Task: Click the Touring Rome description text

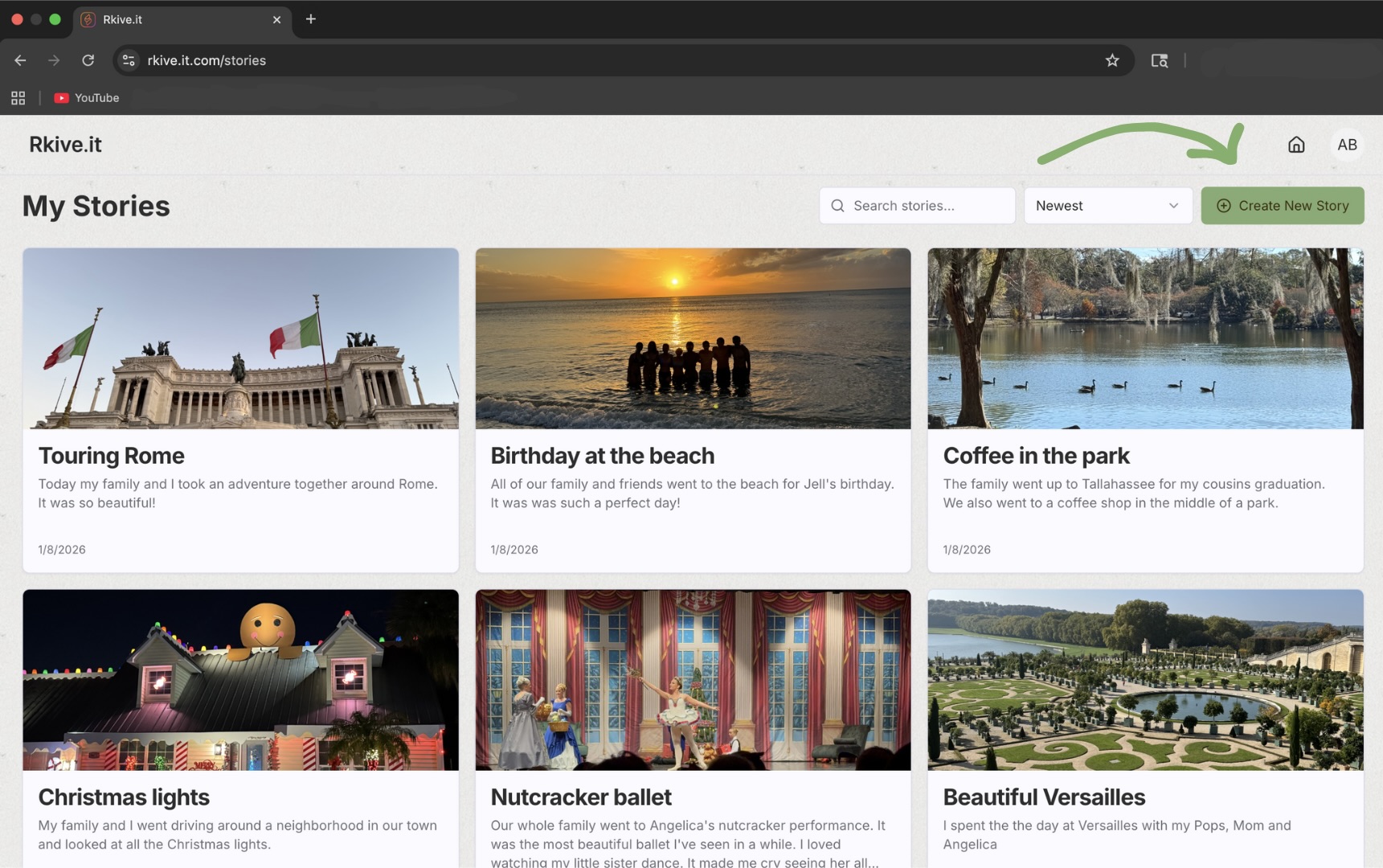Action: (x=238, y=493)
